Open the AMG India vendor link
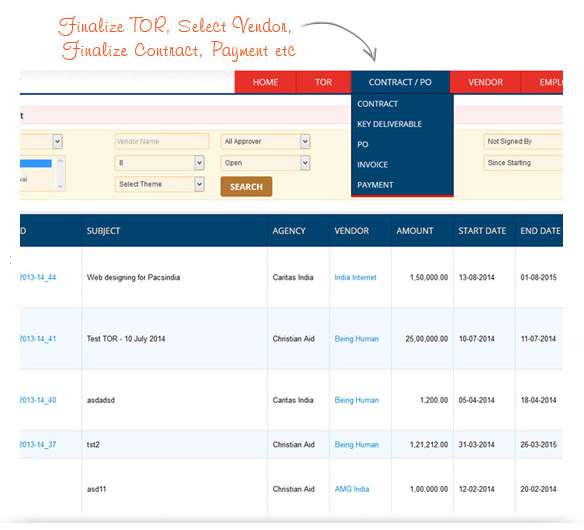This screenshot has width=584, height=530. tap(352, 489)
